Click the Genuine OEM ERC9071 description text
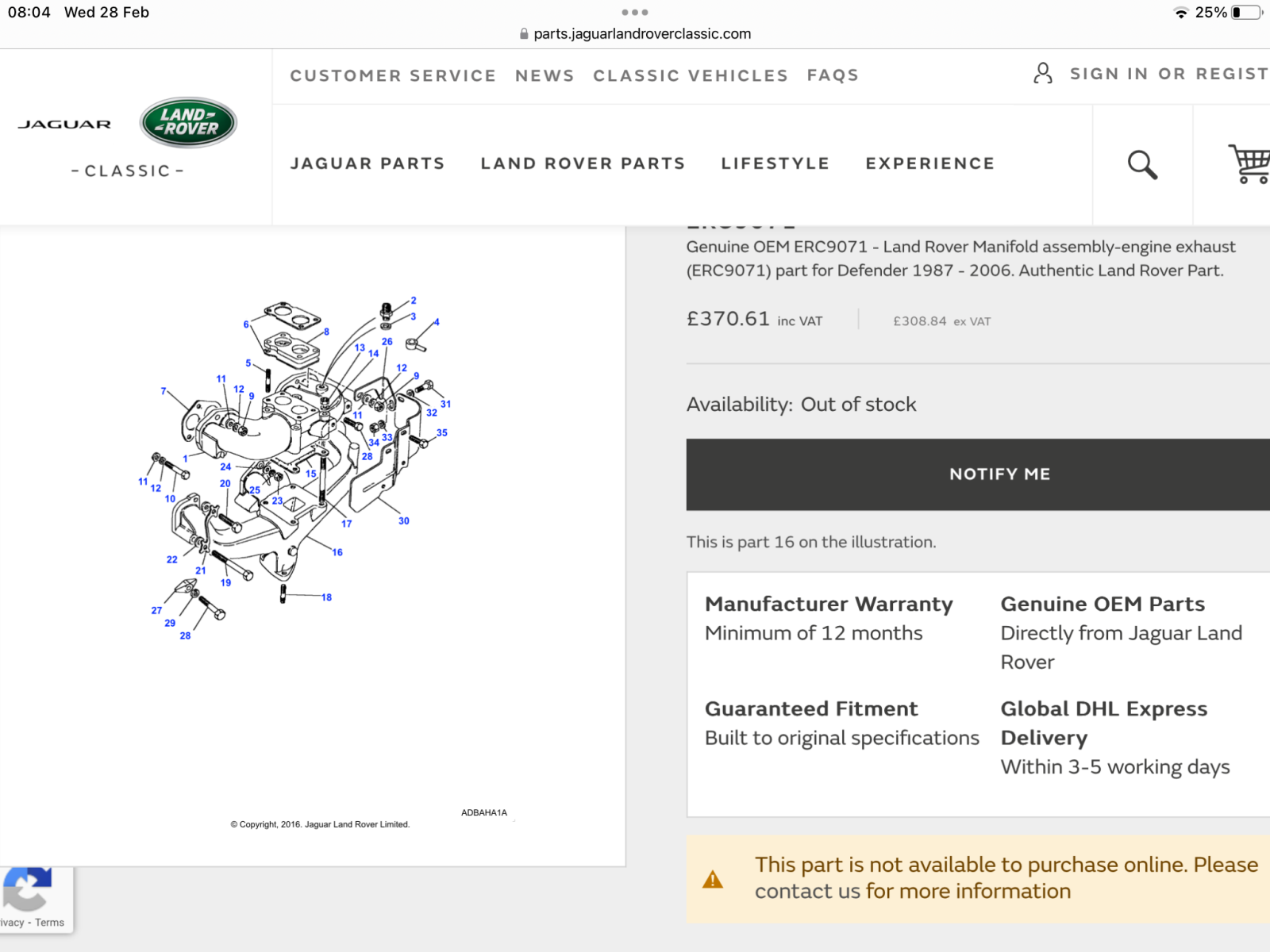Viewport: 1270px width, 952px height. click(x=960, y=259)
